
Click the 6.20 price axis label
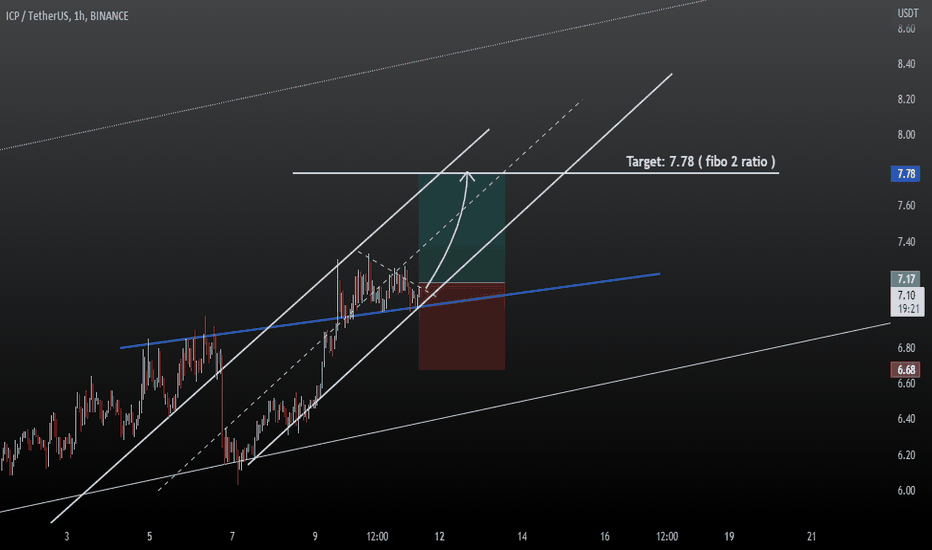point(906,455)
